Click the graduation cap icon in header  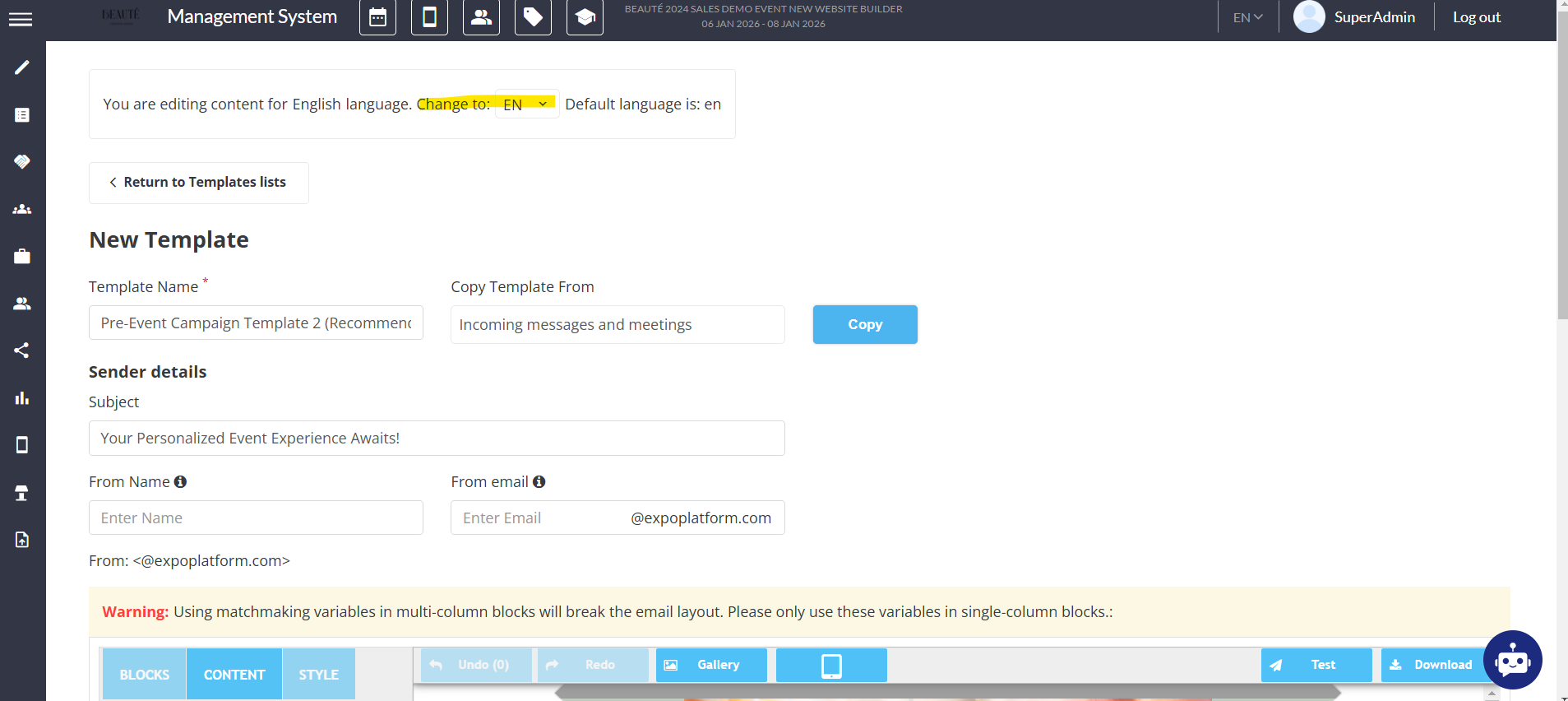[585, 17]
